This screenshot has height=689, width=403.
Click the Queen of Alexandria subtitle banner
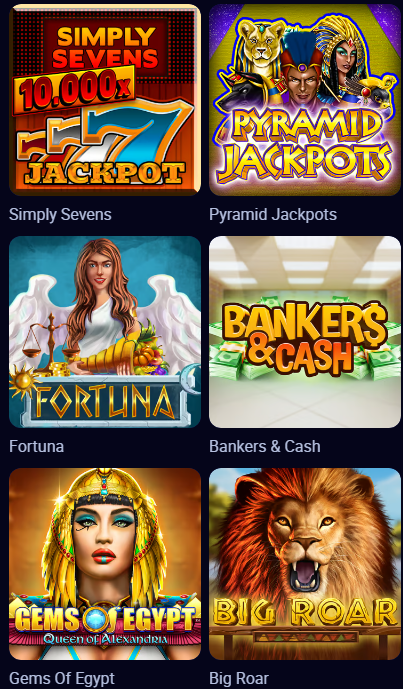coord(105,639)
